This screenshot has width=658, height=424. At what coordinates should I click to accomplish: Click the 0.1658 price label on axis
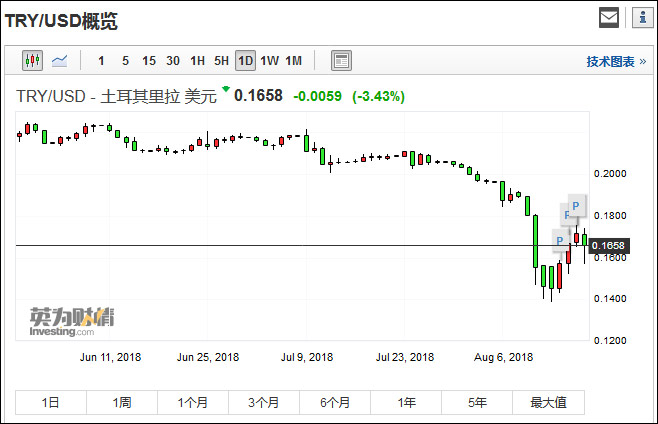pos(609,246)
